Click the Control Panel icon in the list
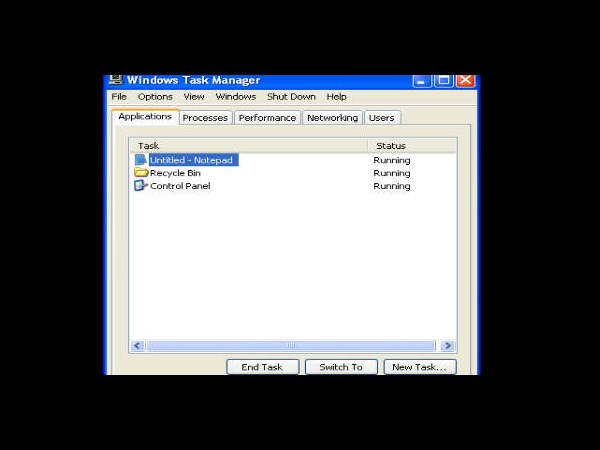This screenshot has width=600, height=450. [140, 186]
